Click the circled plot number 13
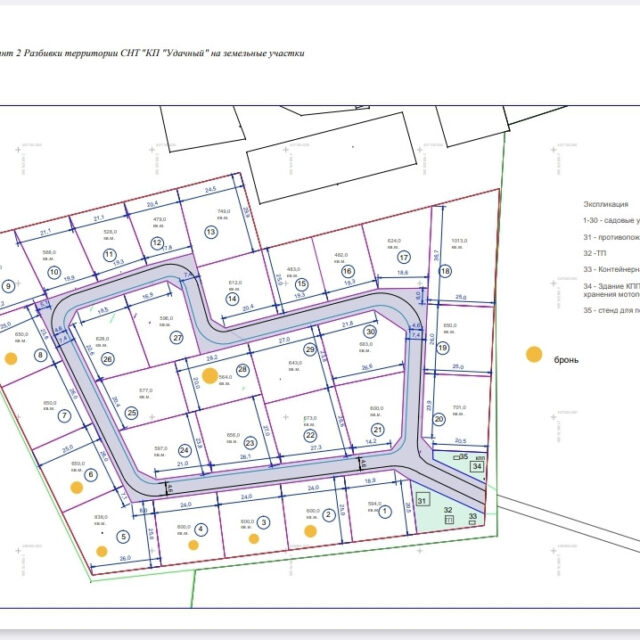 (211, 232)
